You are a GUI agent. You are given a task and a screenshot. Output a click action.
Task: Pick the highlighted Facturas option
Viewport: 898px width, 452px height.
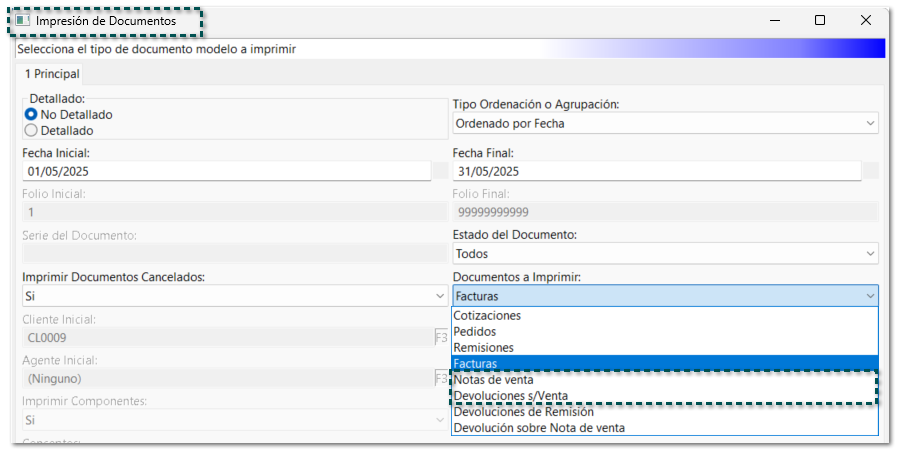coord(476,364)
